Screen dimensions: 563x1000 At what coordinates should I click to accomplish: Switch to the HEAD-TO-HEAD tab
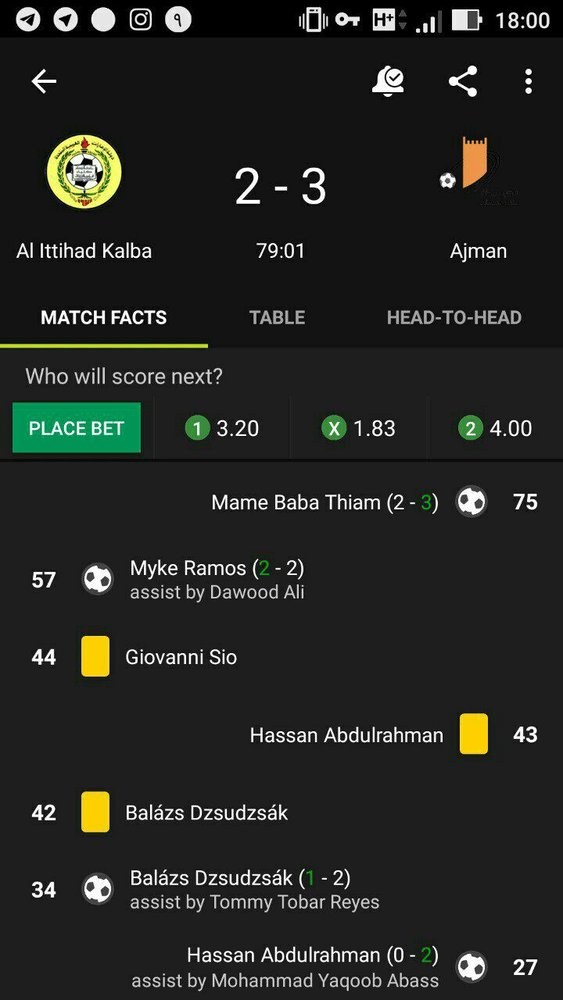click(x=454, y=318)
